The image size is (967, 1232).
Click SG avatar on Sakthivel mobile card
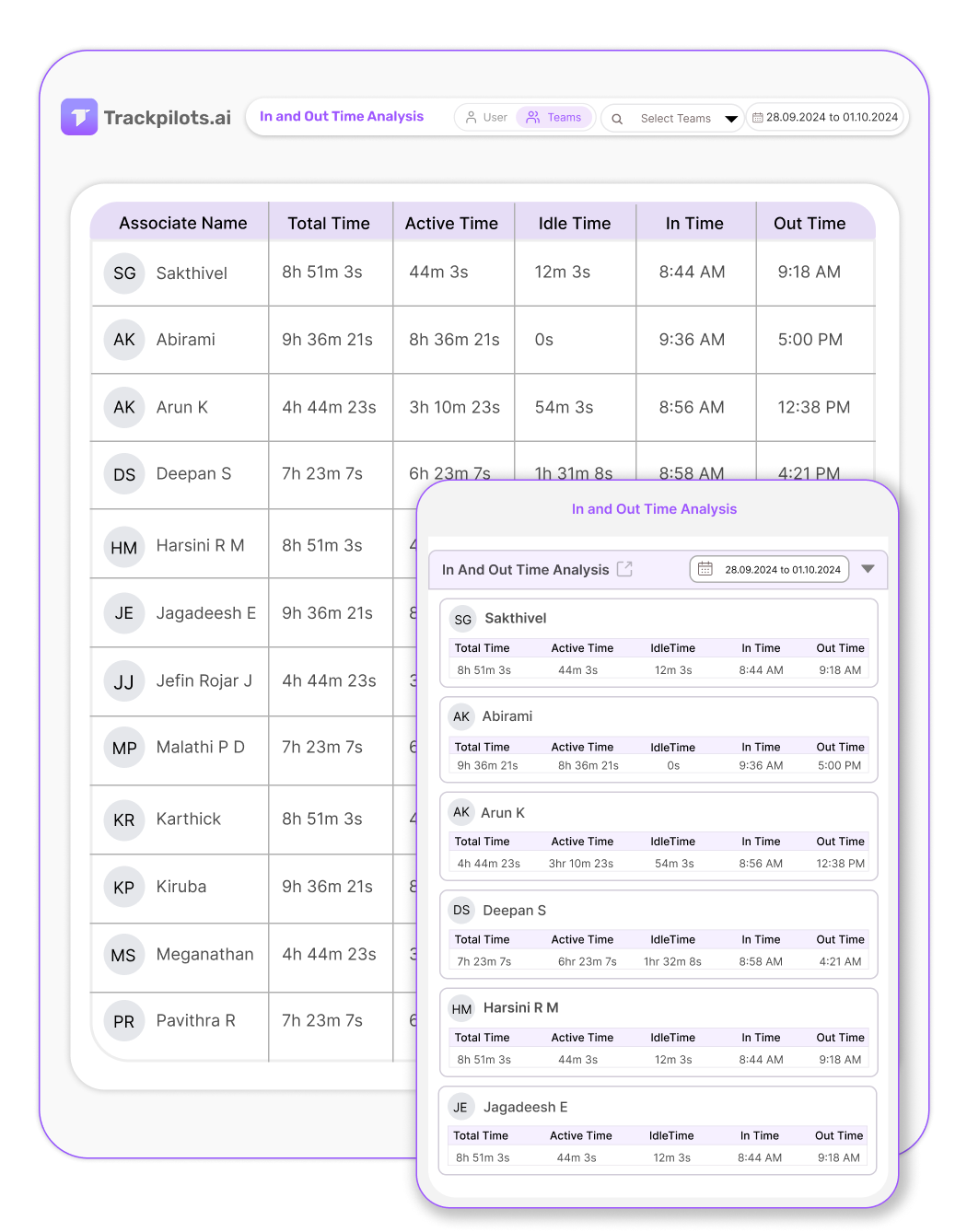click(463, 620)
